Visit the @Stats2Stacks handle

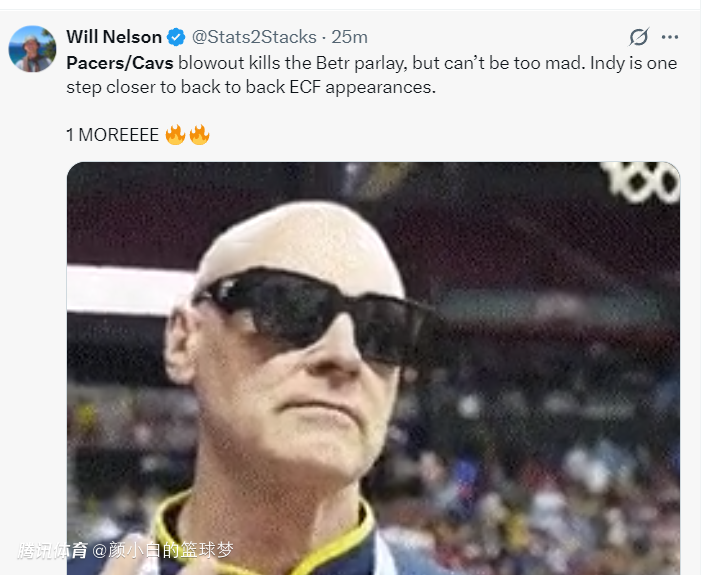point(254,37)
